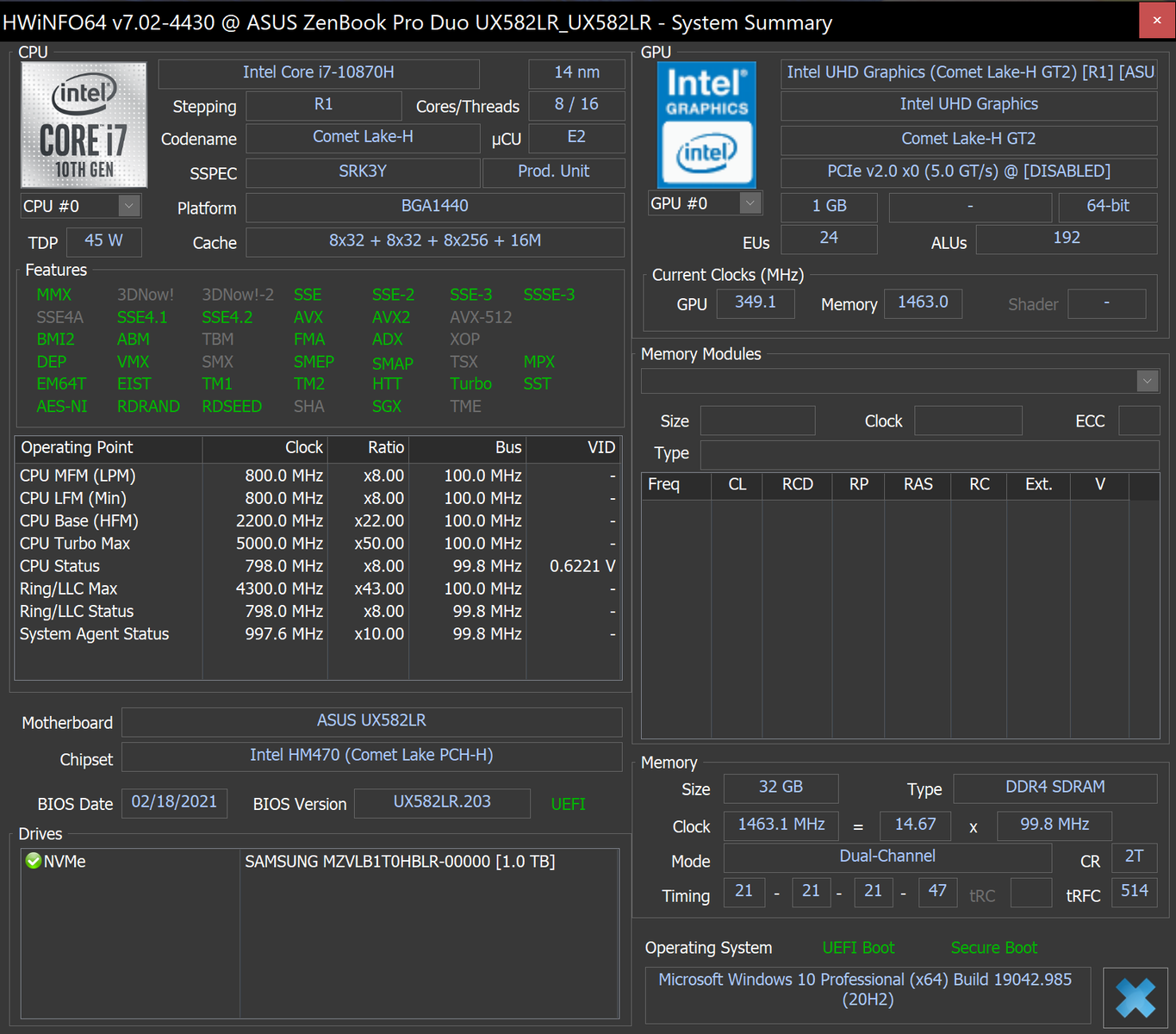Select the Ring/LLC Status row
Viewport: 1176px width, 1034px height.
point(318,611)
